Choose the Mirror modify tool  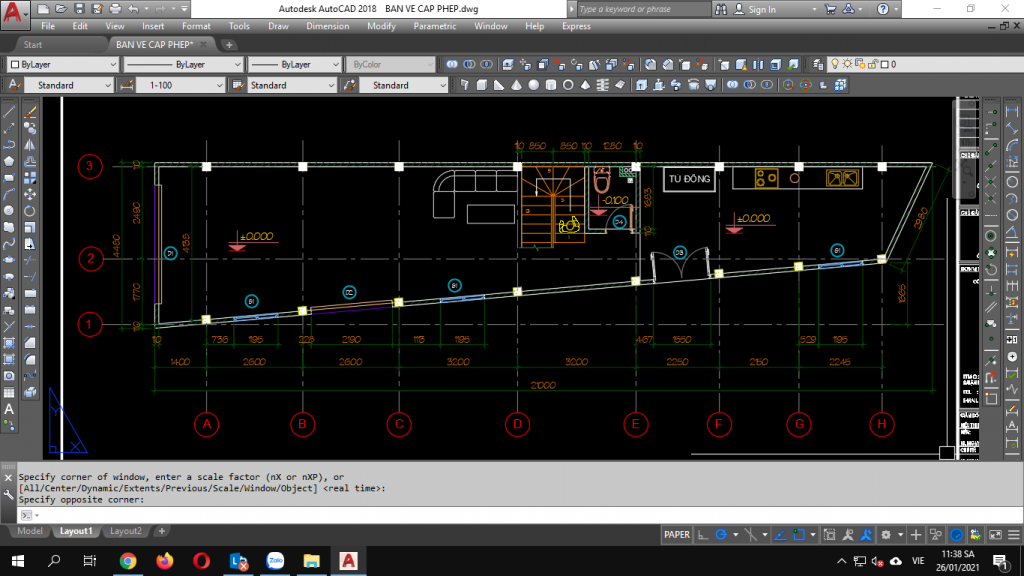[30, 144]
